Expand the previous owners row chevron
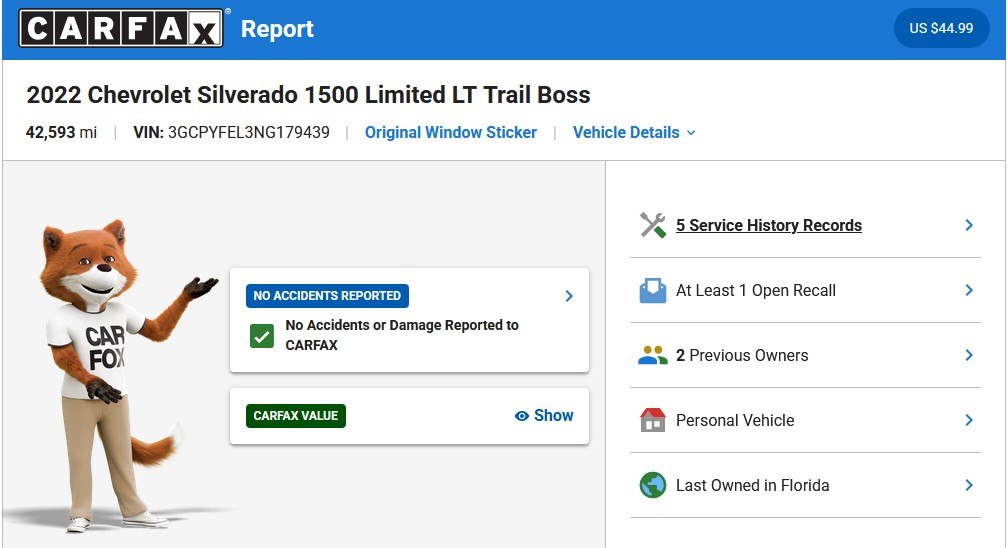Screen dimensions: 1007x548 click(969, 355)
